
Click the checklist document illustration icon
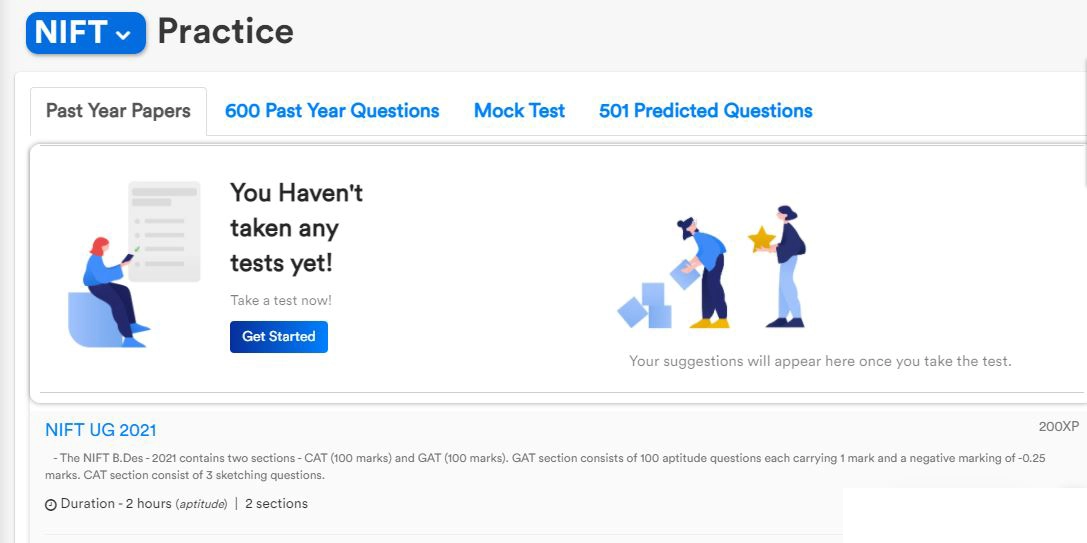(x=164, y=230)
